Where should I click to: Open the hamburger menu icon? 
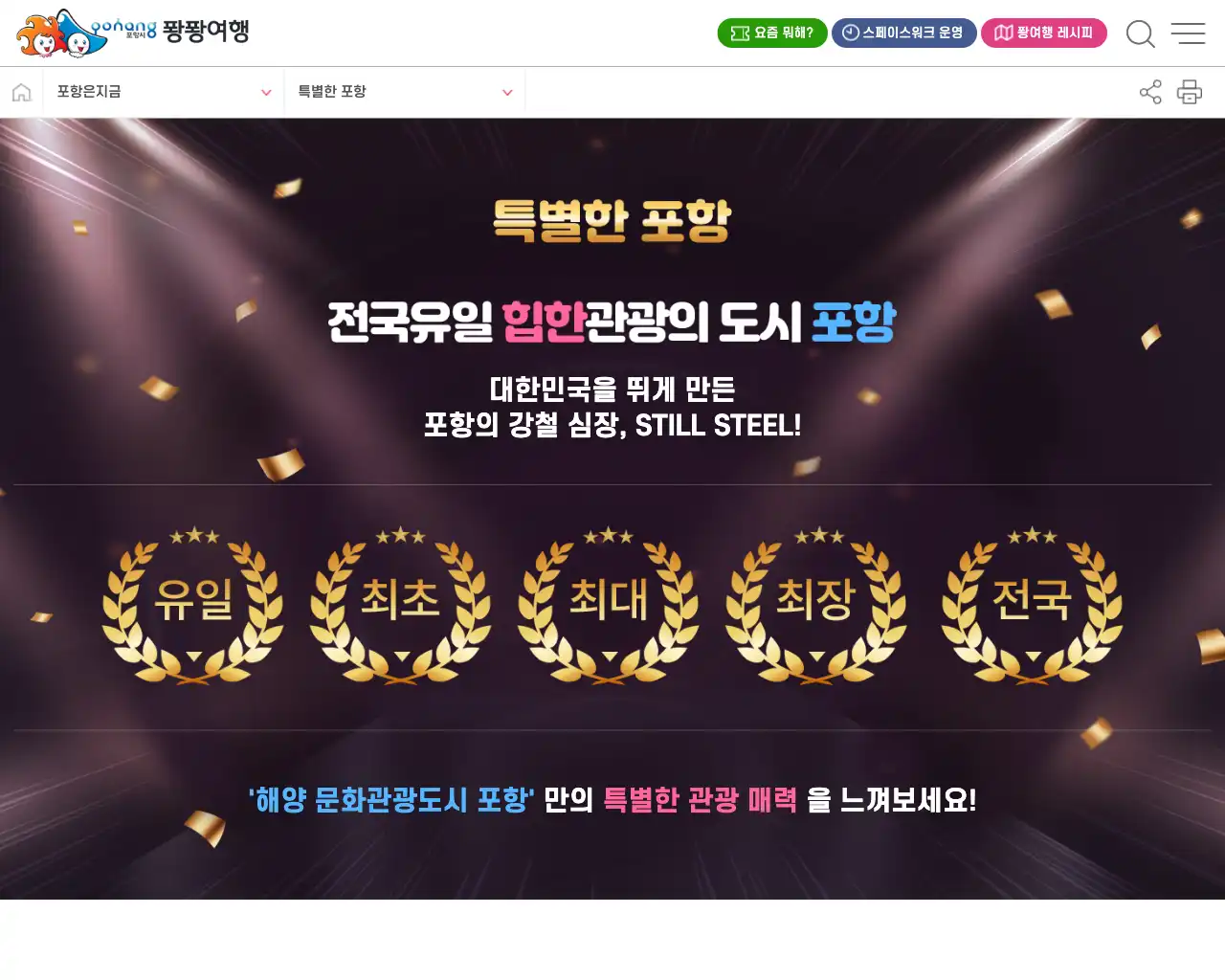[1188, 33]
